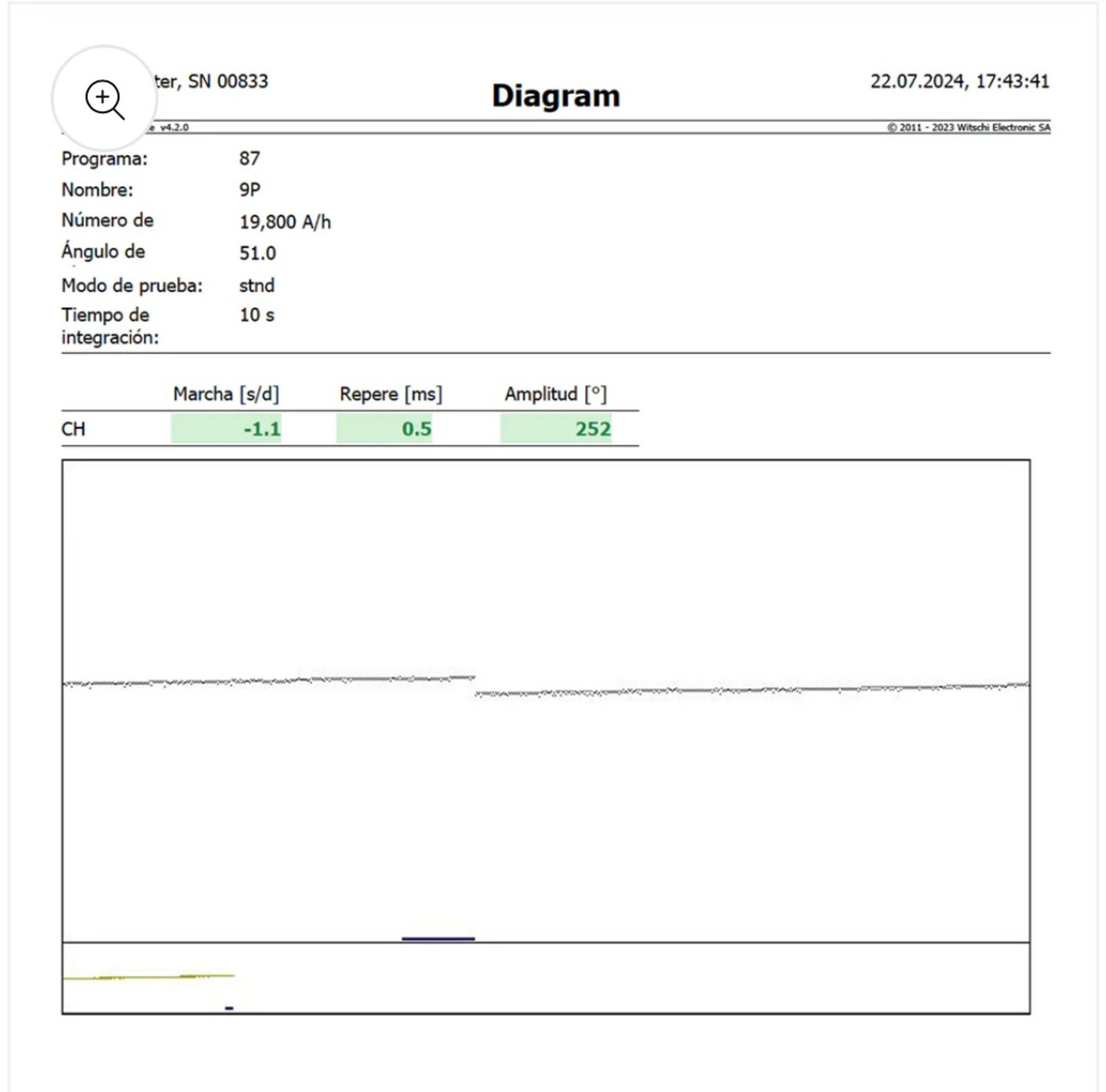This screenshot has width=1106, height=1092.
Task: Click the yellow trace in the lower panel
Action: tap(149, 977)
